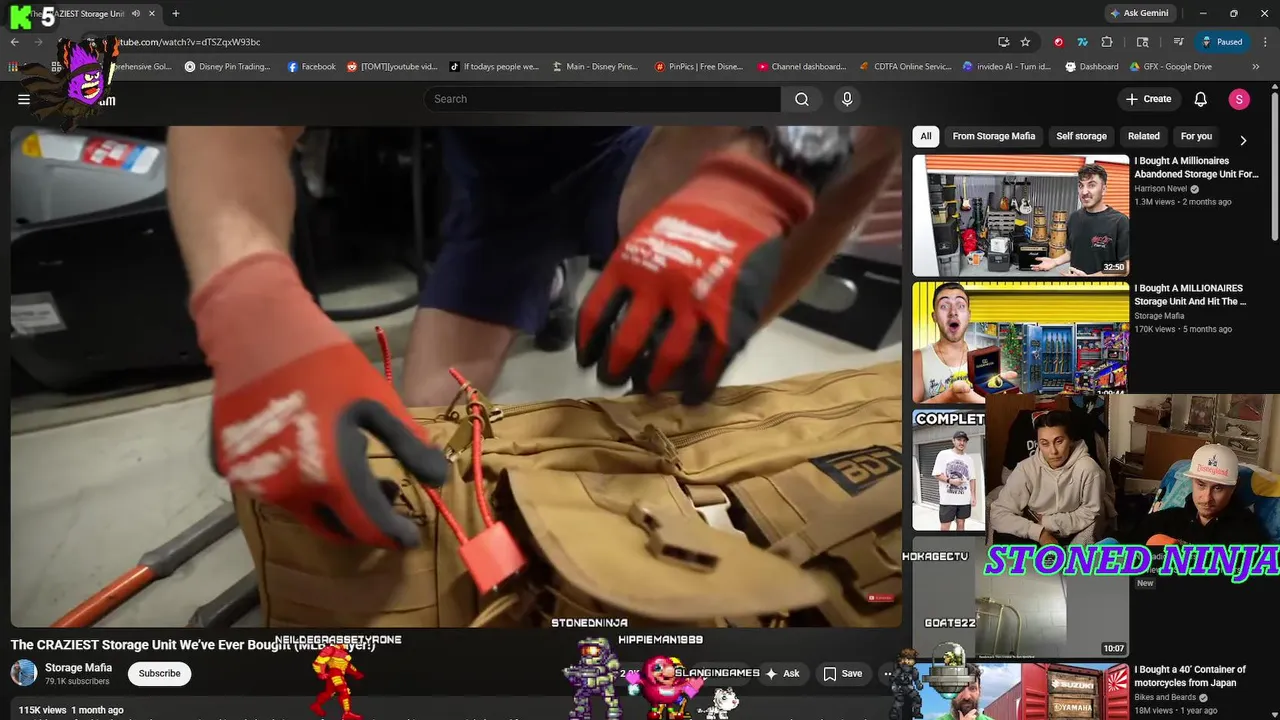Open 40' Container motorcycles thumbnail
This screenshot has width=1280, height=720.
point(1020,691)
